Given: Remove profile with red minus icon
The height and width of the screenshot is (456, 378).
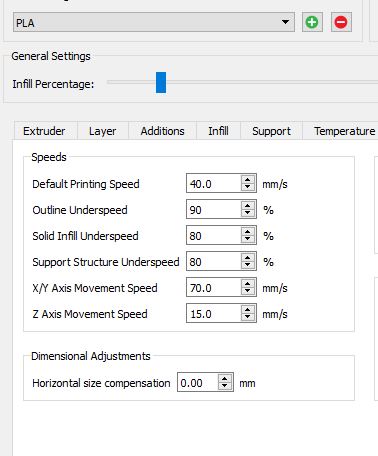Looking at the screenshot, I should [x=341, y=22].
